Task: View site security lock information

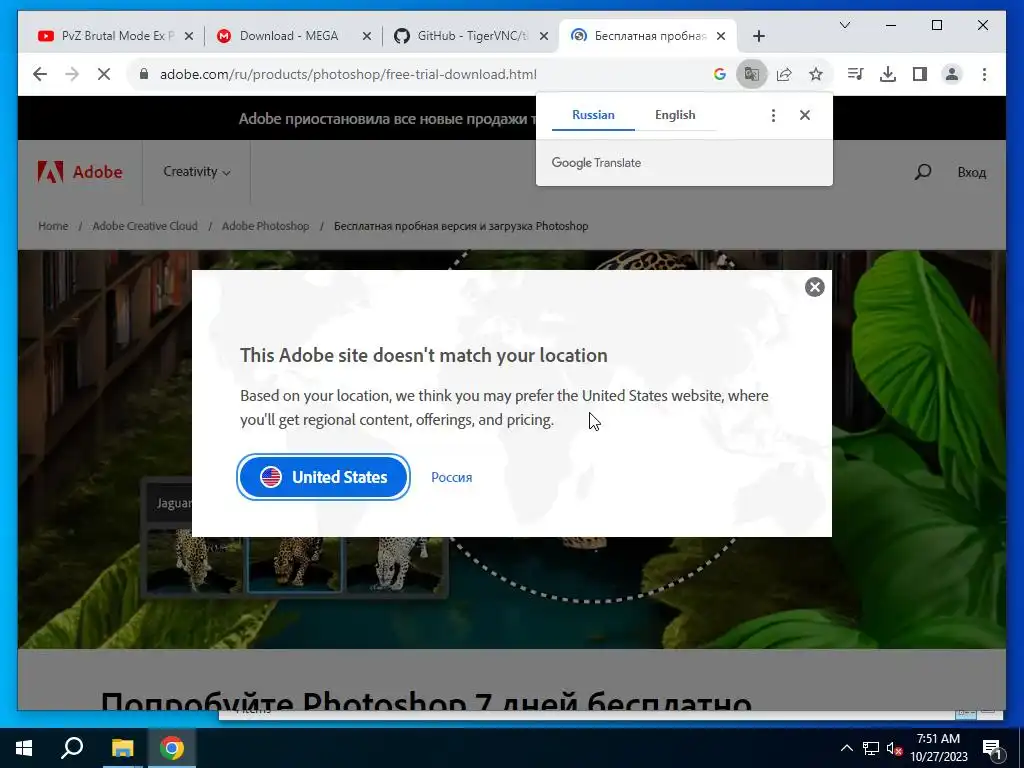Action: (x=144, y=74)
